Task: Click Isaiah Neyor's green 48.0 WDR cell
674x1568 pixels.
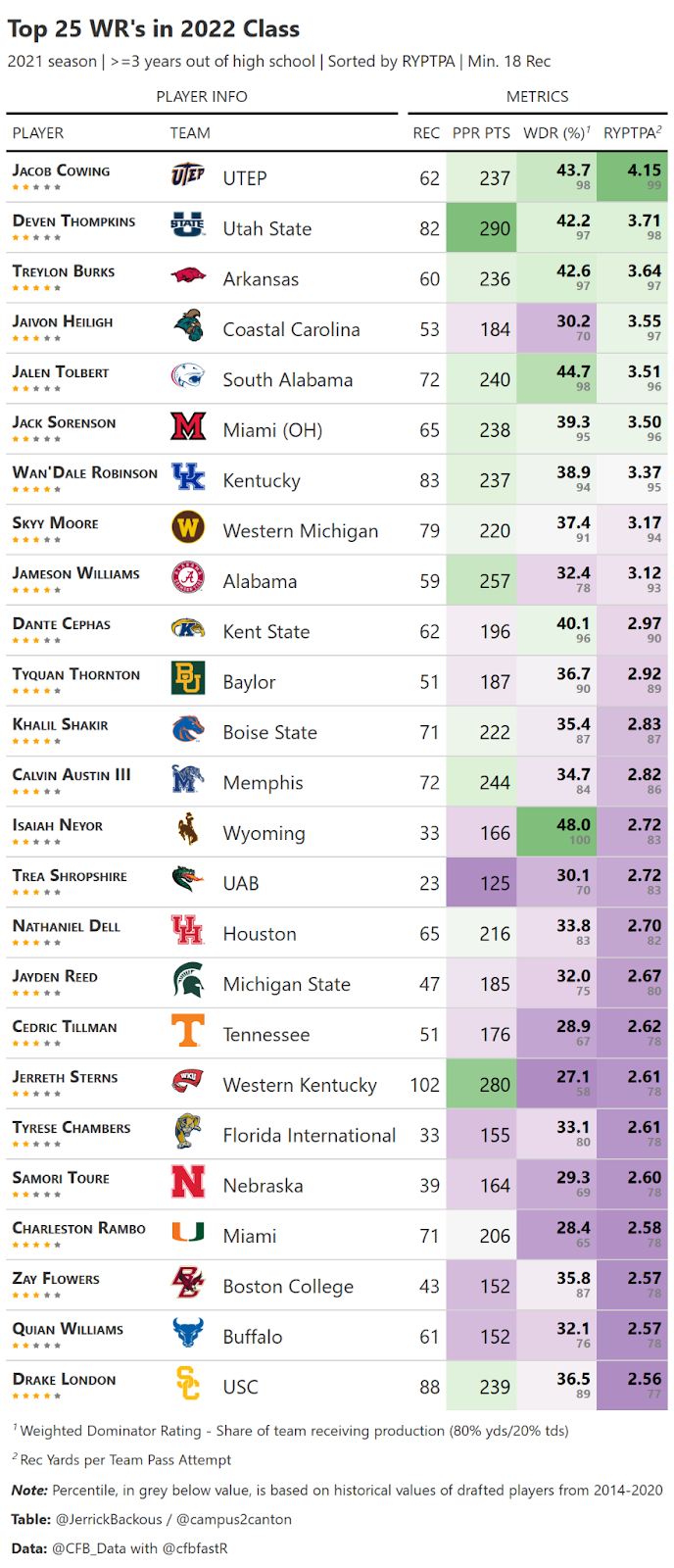Action: click(x=557, y=832)
